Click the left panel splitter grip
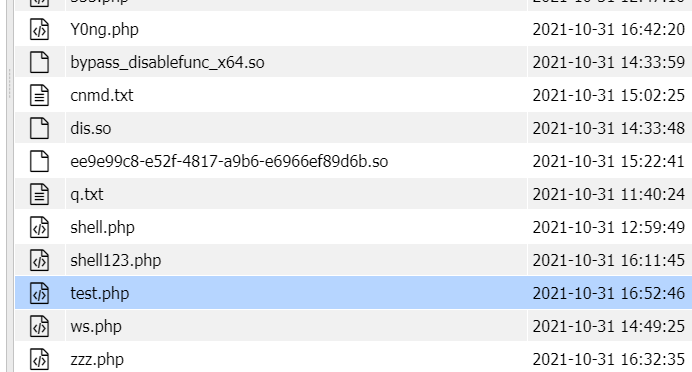 (x=9, y=84)
